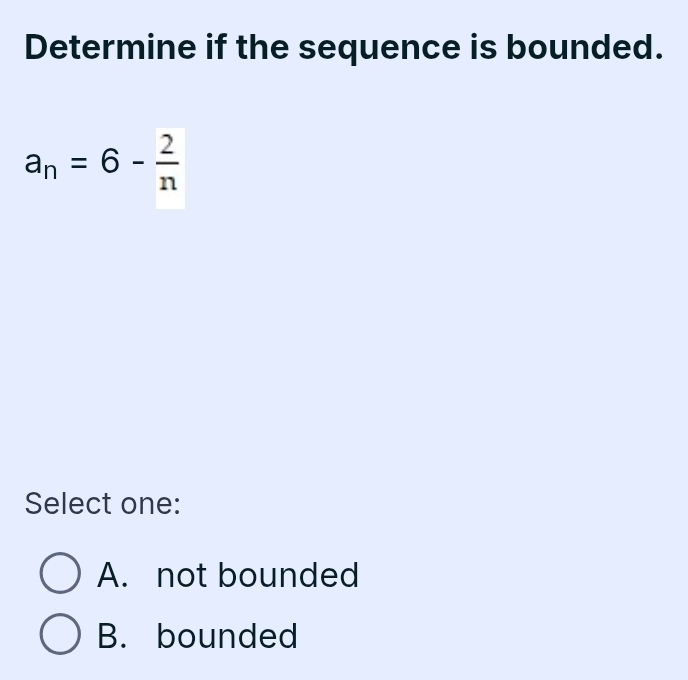Click the 'B.' option letter
This screenshot has width=688, height=680.
pos(111,636)
